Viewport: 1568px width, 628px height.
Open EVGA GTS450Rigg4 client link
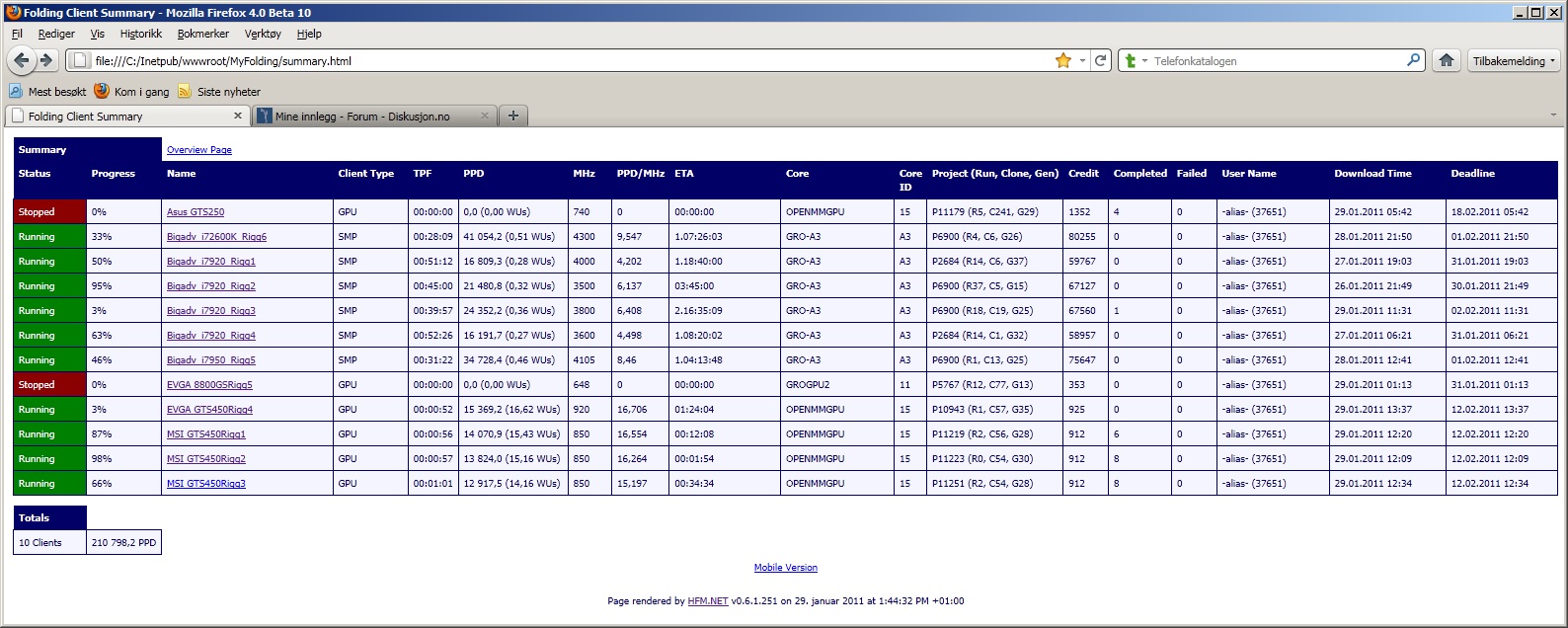pyautogui.click(x=209, y=410)
